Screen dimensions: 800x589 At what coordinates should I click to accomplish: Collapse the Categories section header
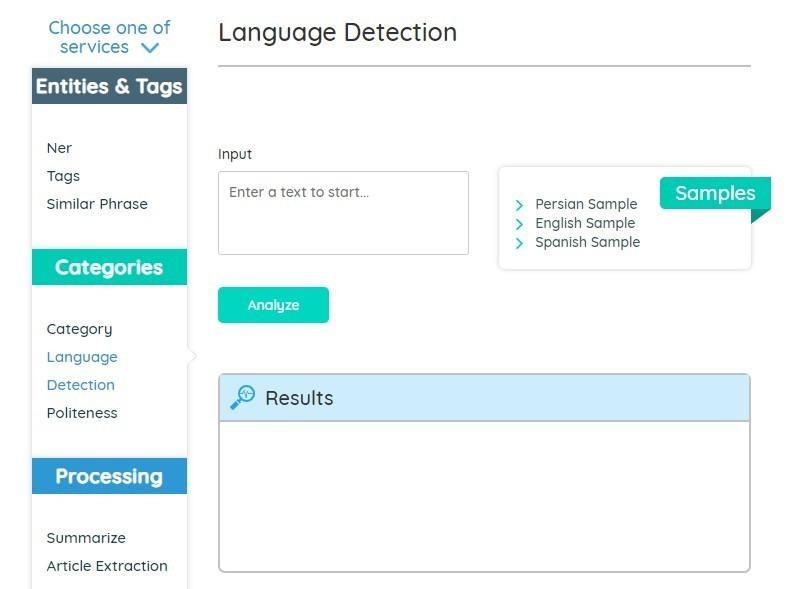pos(109,268)
